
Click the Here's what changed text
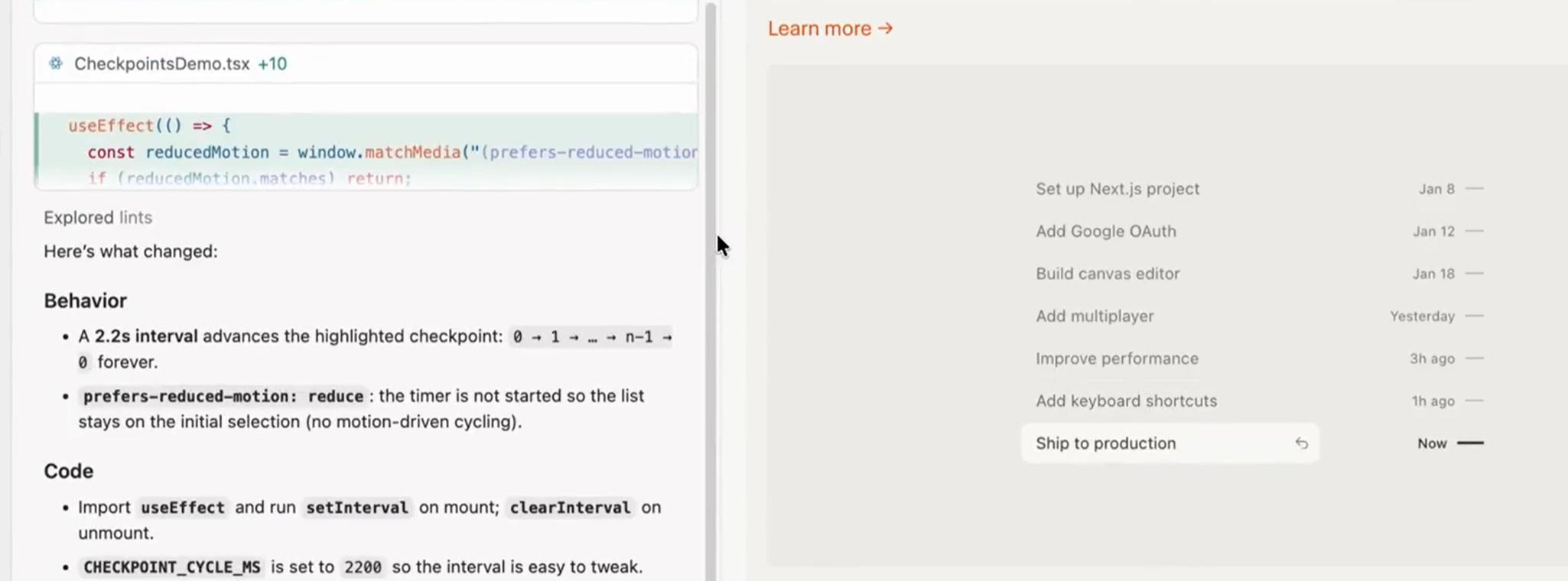click(131, 252)
